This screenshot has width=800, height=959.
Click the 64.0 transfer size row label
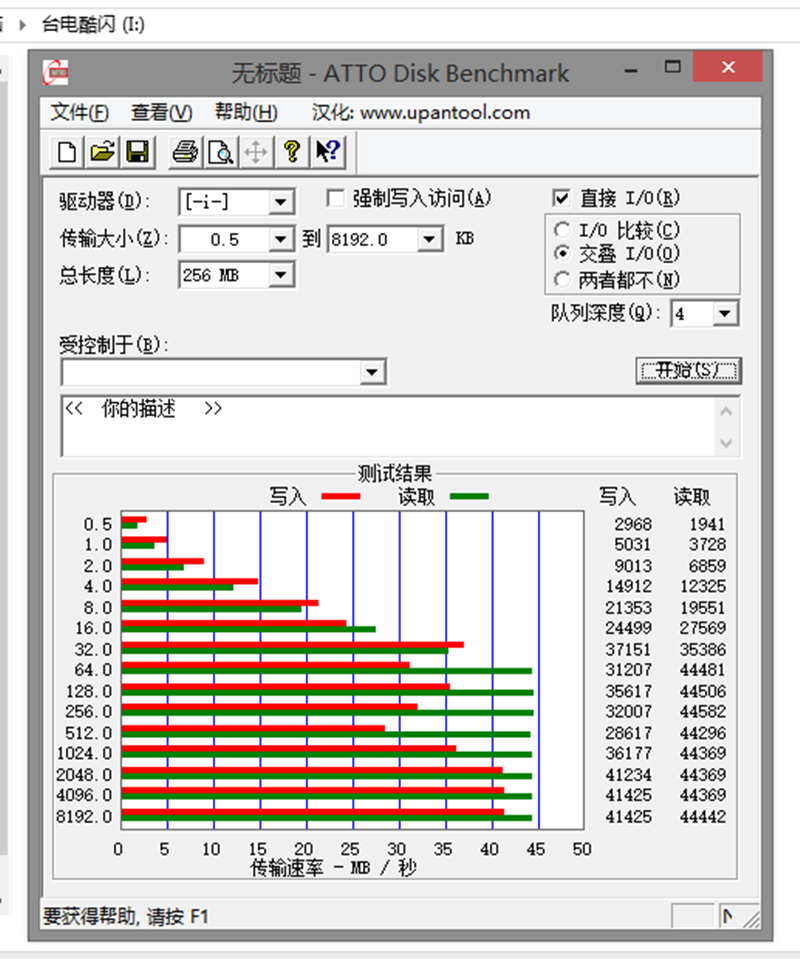click(x=94, y=670)
